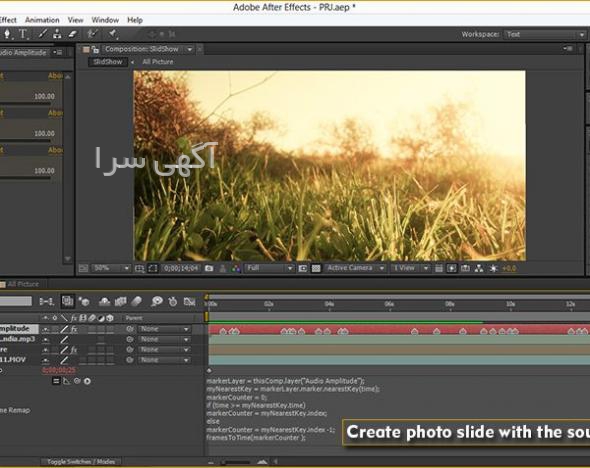Image resolution: width=590 pixels, height=468 pixels.
Task: Toggle expression enable equals-sign switch
Action: tap(56, 381)
